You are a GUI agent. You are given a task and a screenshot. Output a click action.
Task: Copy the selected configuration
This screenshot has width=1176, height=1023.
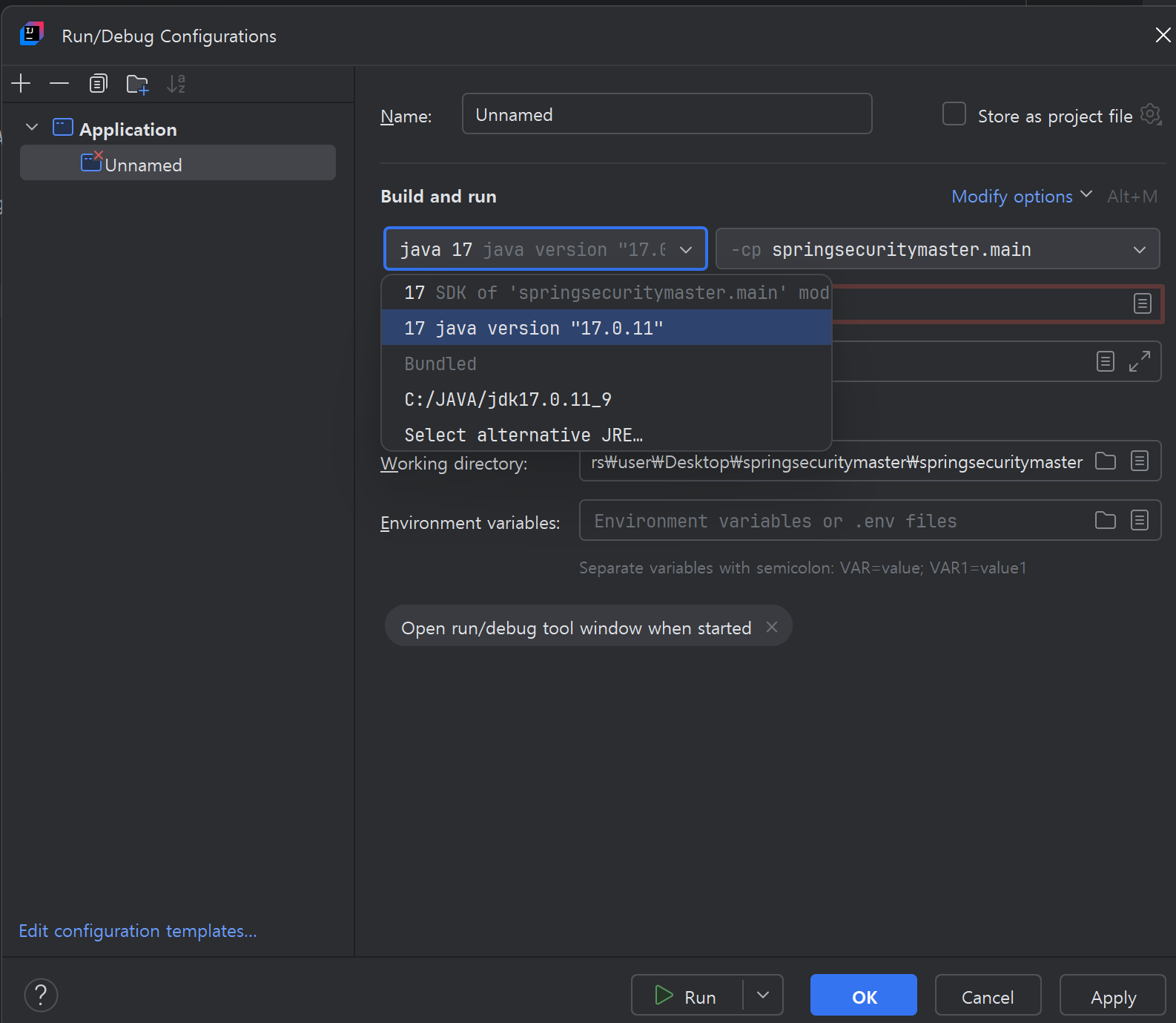tap(98, 84)
